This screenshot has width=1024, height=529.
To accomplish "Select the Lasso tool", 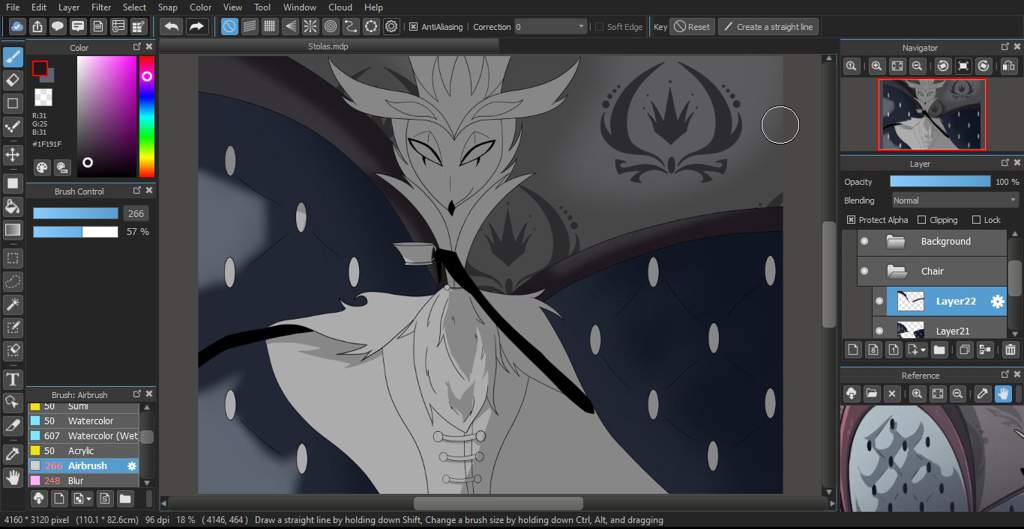I will click(13, 281).
